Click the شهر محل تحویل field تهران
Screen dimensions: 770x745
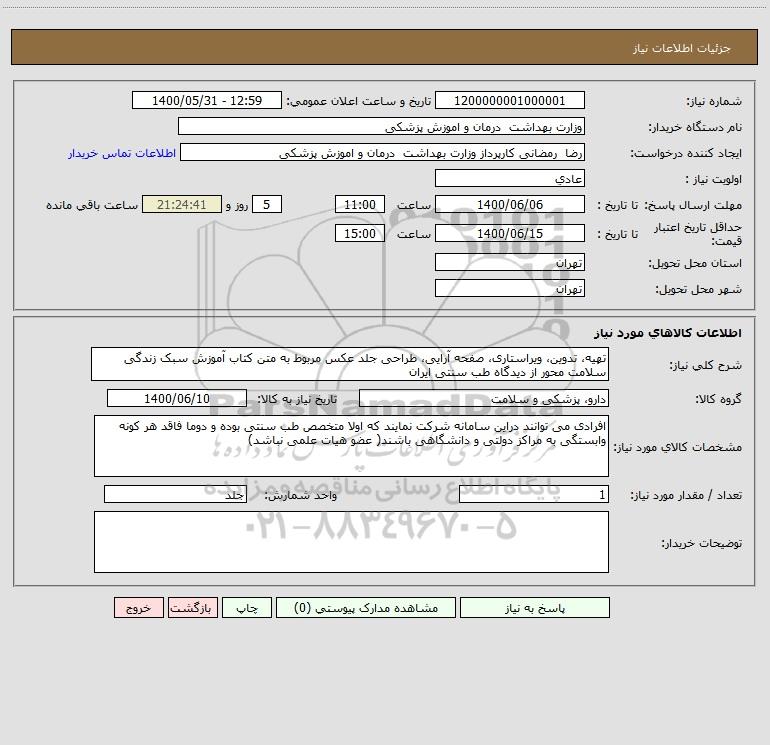[x=510, y=288]
